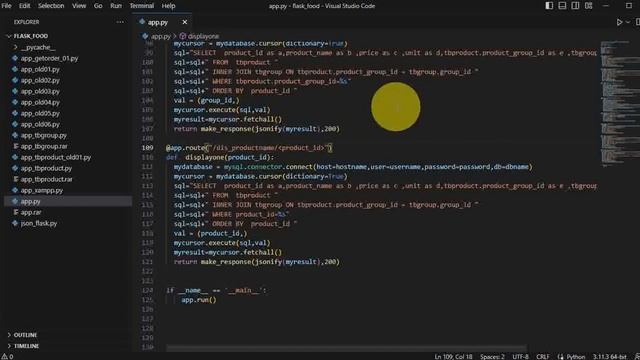Select app.rar archive file

[x=31, y=212]
